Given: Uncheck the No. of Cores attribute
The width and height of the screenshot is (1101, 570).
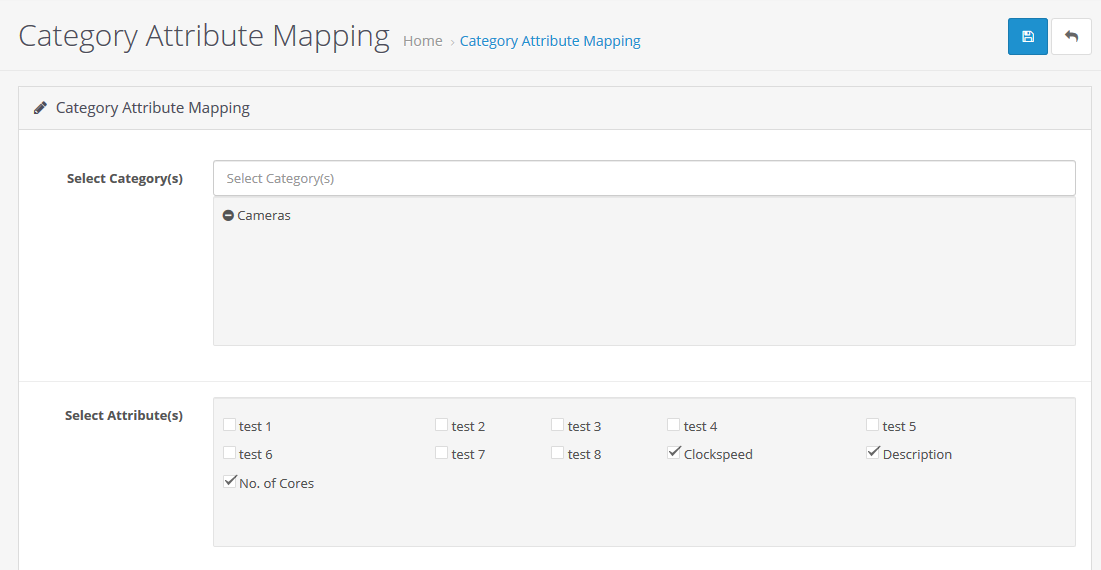Looking at the screenshot, I should (230, 482).
